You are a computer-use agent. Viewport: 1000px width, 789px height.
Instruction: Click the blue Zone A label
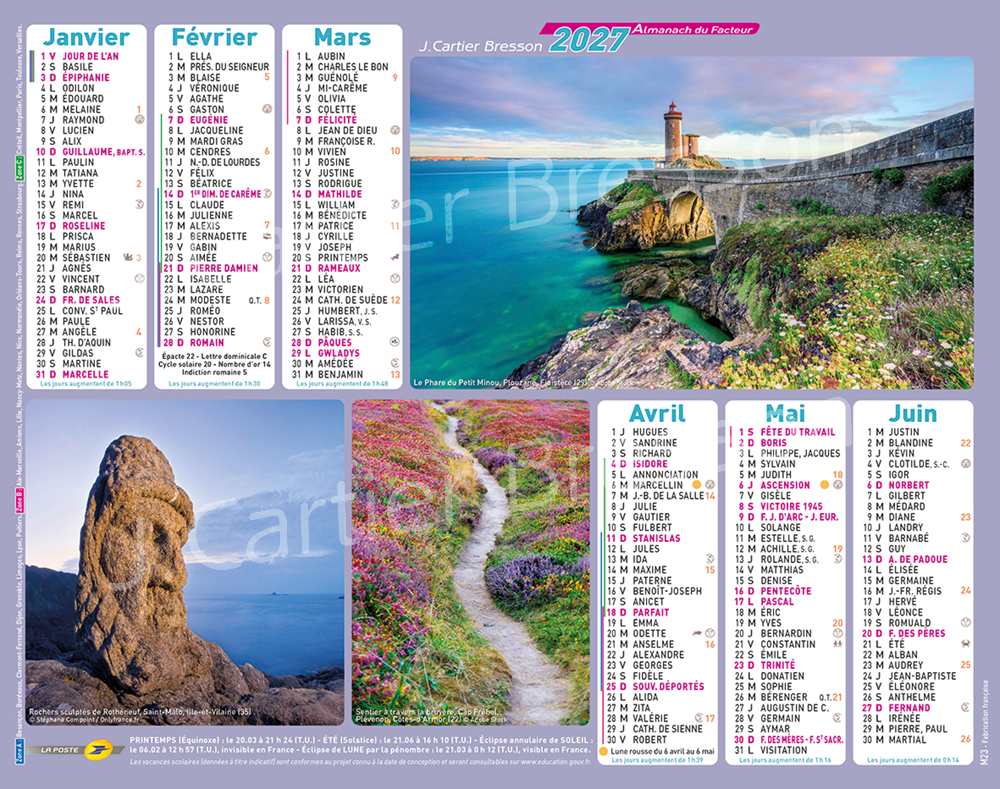(x=20, y=750)
